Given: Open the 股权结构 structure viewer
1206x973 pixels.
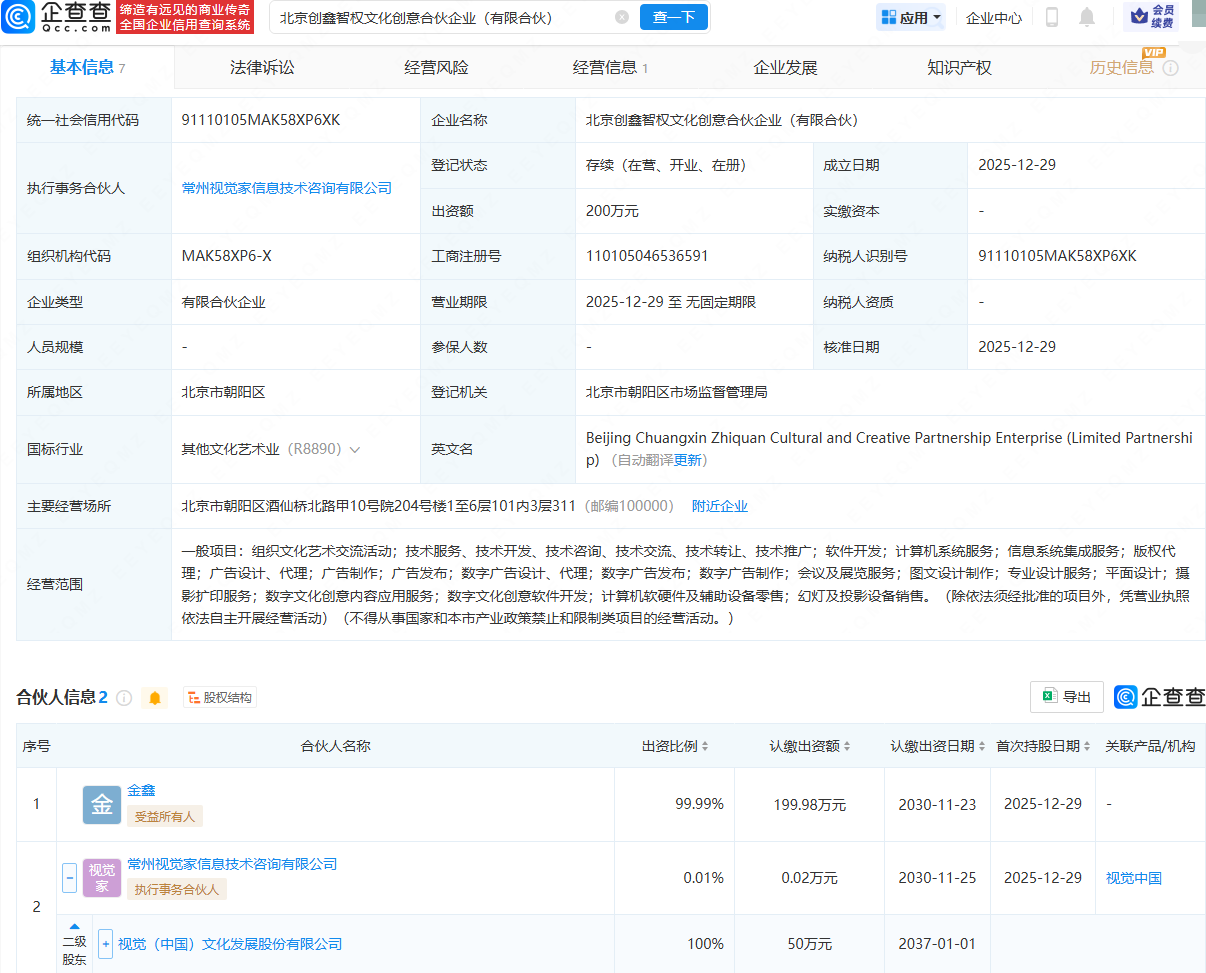Looking at the screenshot, I should point(218,696).
